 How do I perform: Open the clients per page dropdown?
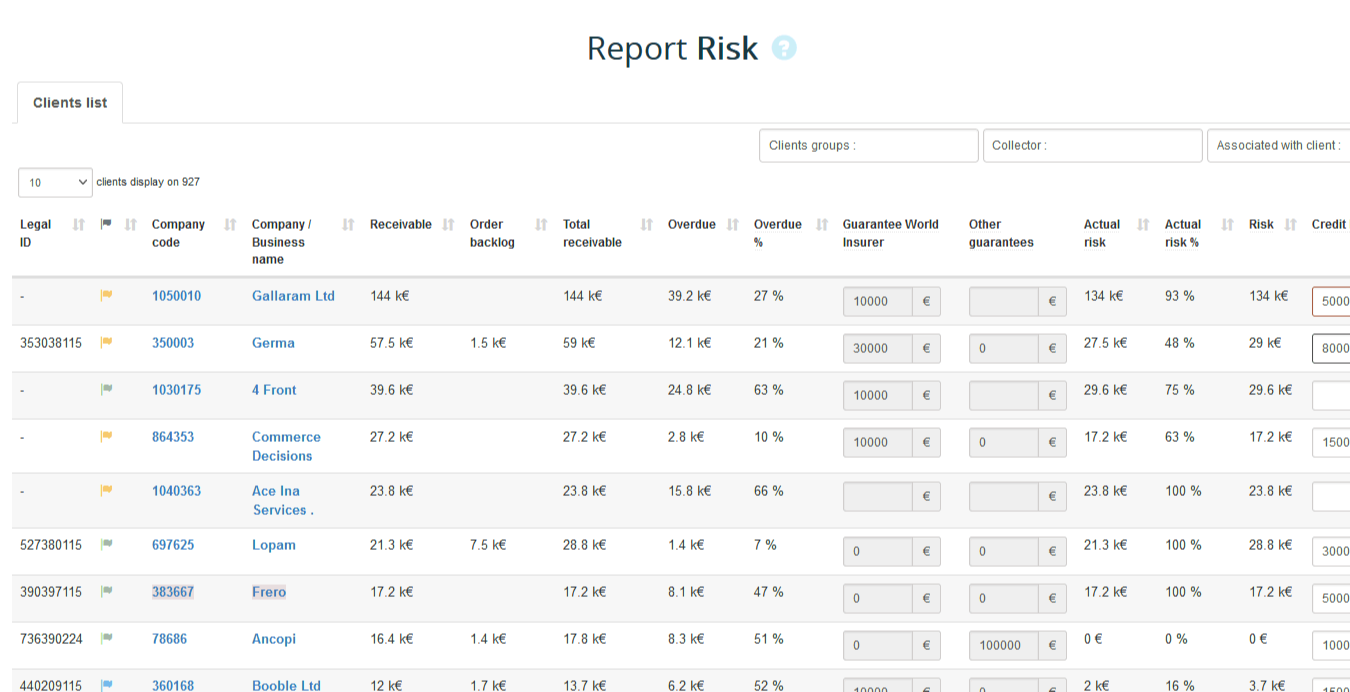(55, 182)
